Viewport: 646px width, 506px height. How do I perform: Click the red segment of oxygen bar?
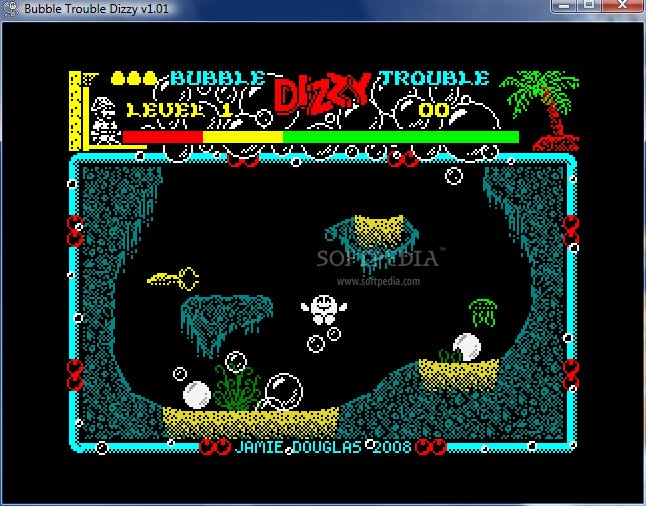[163, 137]
